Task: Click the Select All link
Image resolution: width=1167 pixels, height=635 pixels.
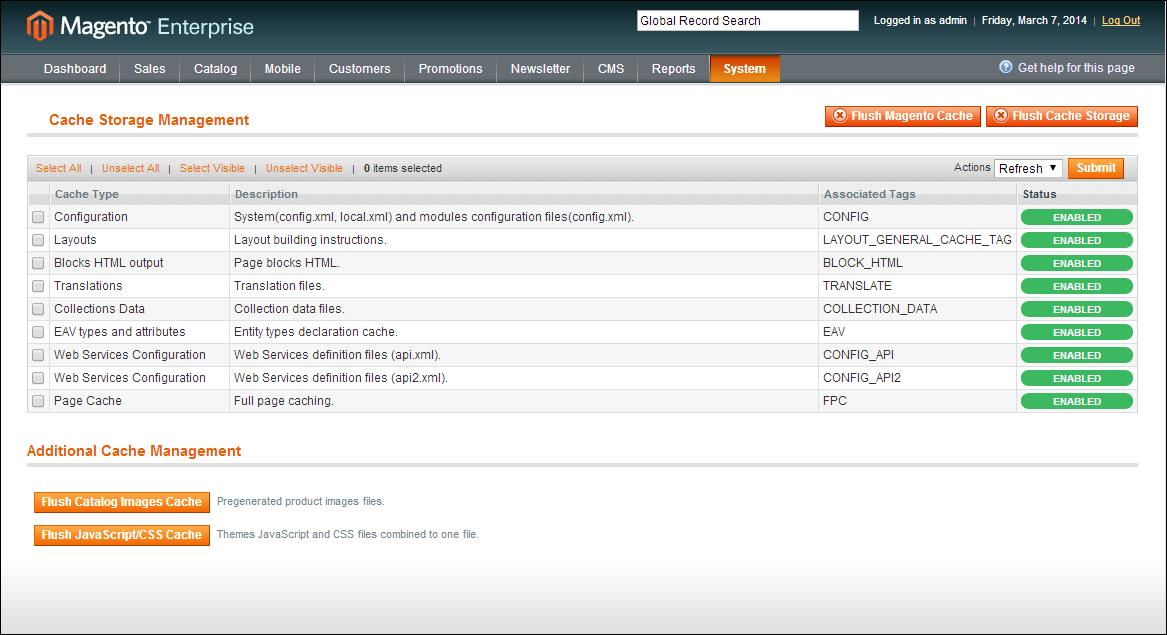Action: [x=59, y=168]
